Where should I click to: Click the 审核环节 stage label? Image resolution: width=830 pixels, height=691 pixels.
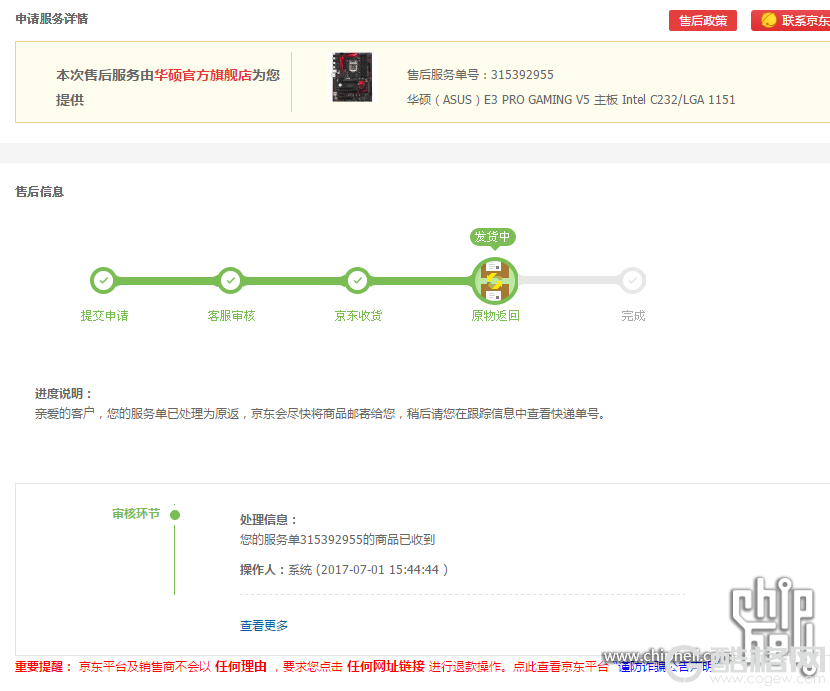(x=136, y=514)
